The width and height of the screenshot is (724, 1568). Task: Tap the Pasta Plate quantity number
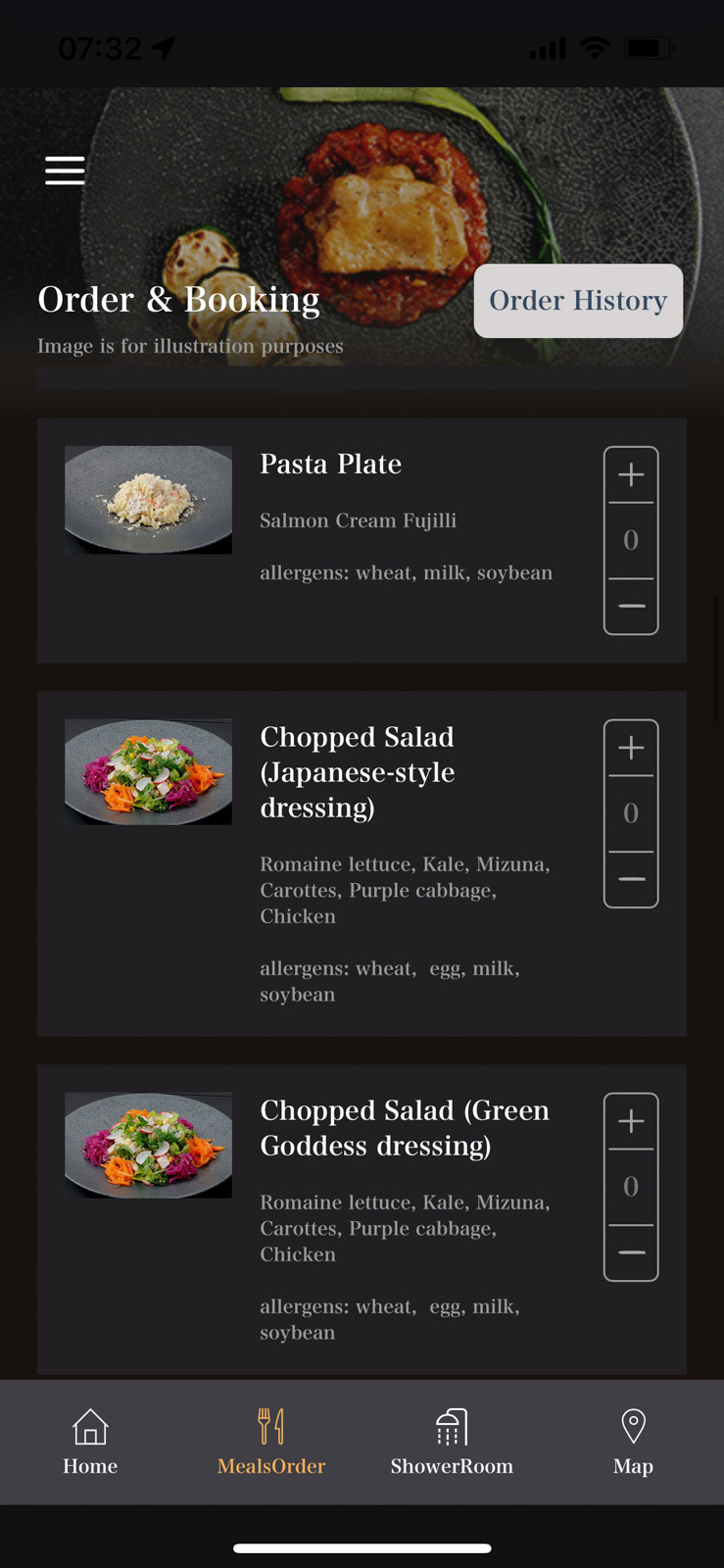click(x=631, y=540)
